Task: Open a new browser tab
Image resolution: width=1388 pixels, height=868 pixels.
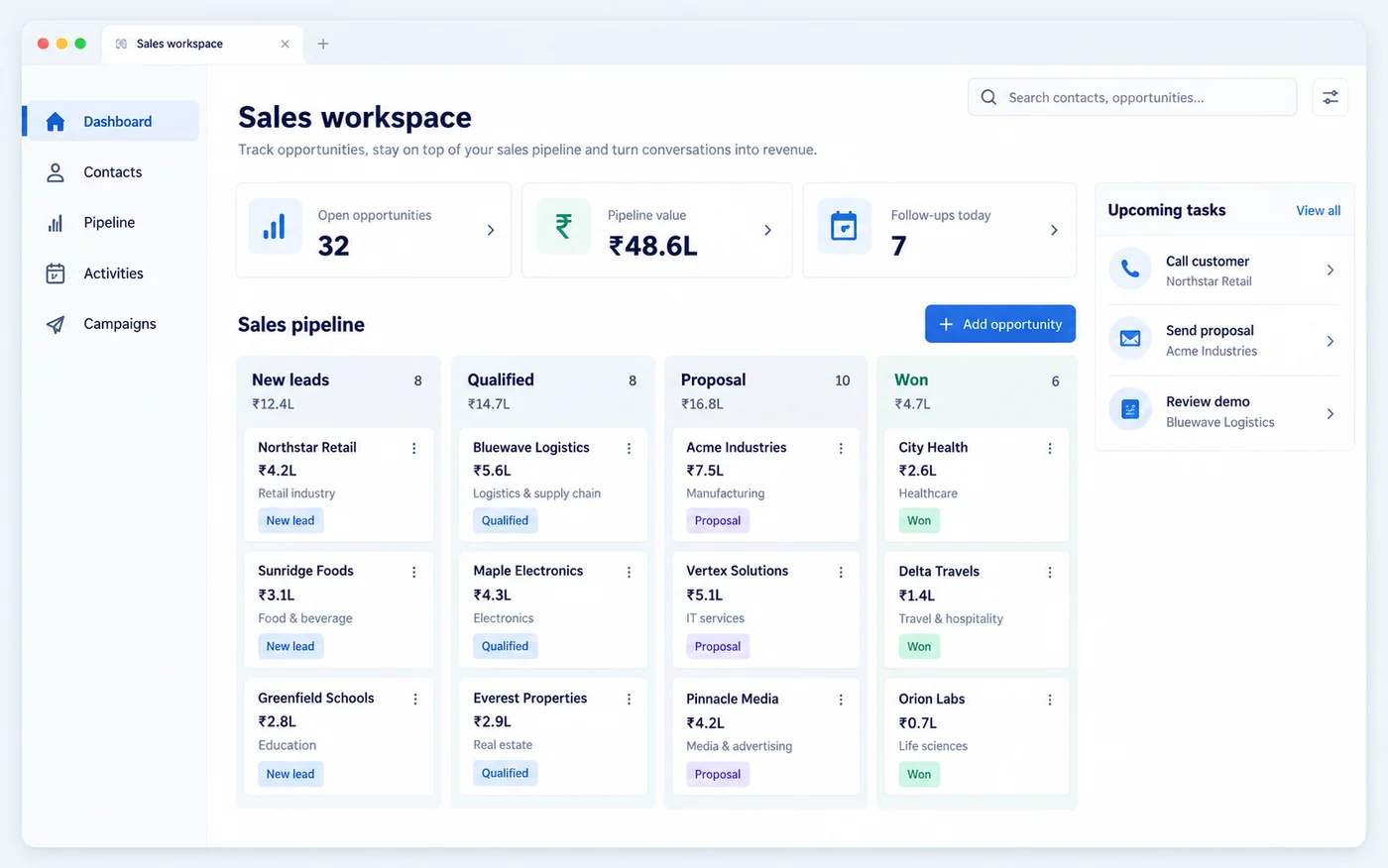Action: (x=323, y=44)
